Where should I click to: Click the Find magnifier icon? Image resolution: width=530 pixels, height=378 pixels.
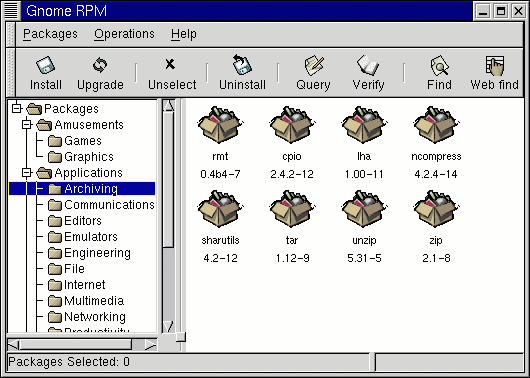[439, 65]
